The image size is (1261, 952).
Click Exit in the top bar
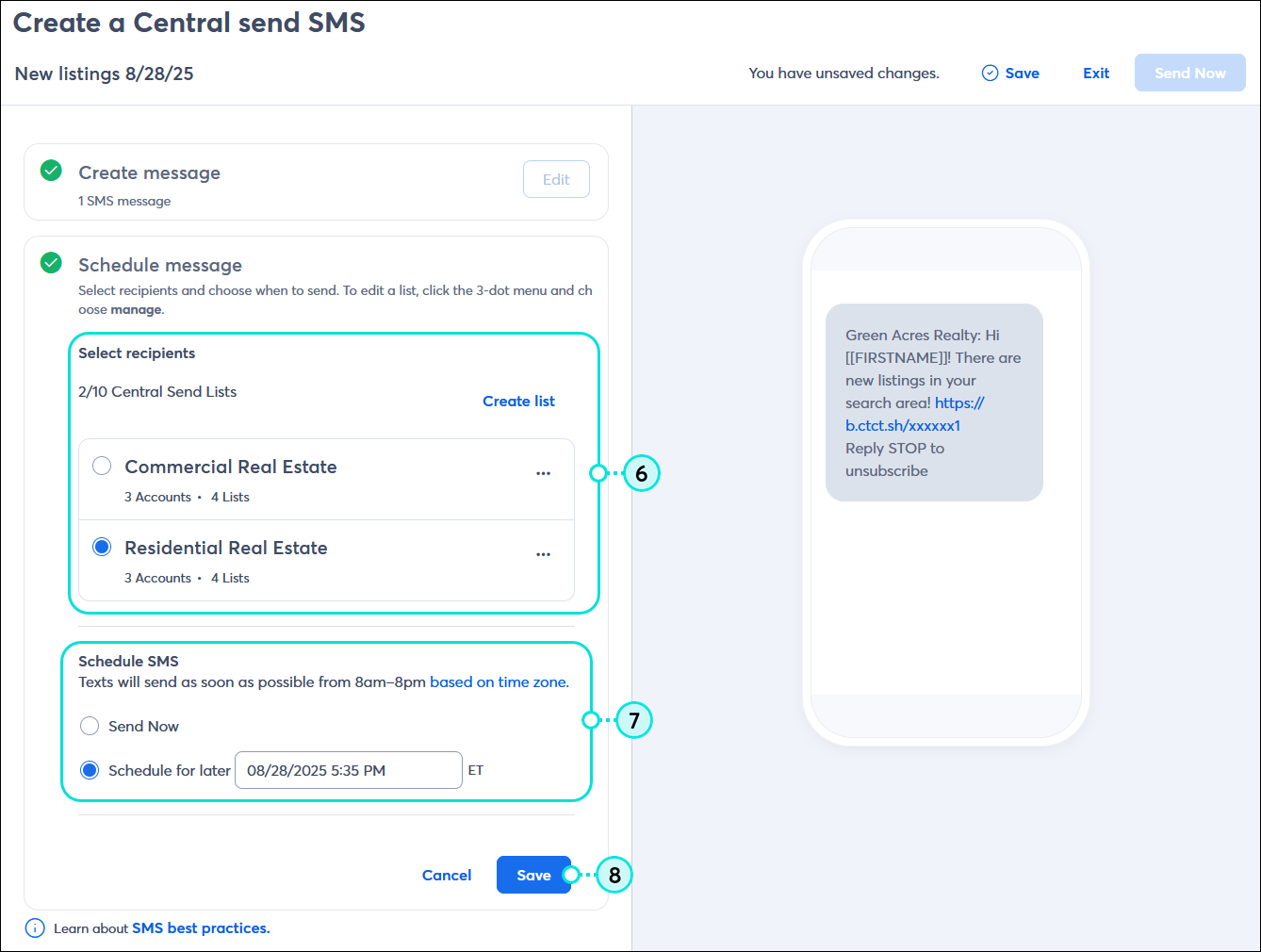tap(1096, 73)
